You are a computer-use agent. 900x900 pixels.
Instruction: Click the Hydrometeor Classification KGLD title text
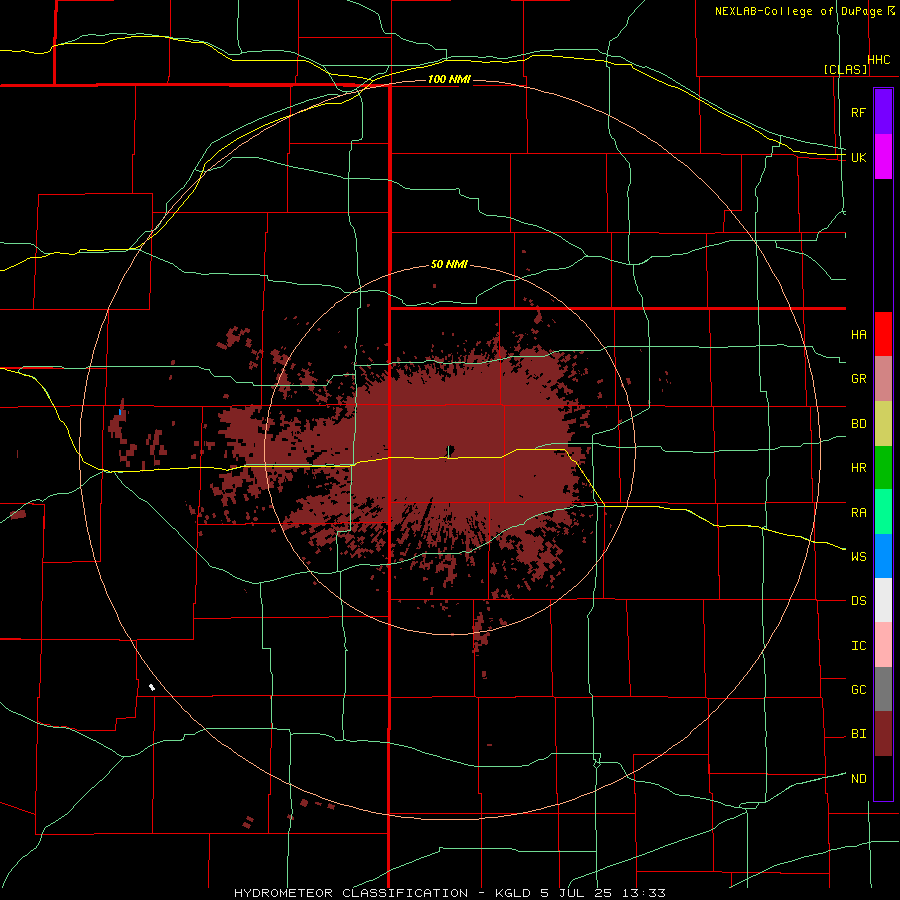point(449,893)
